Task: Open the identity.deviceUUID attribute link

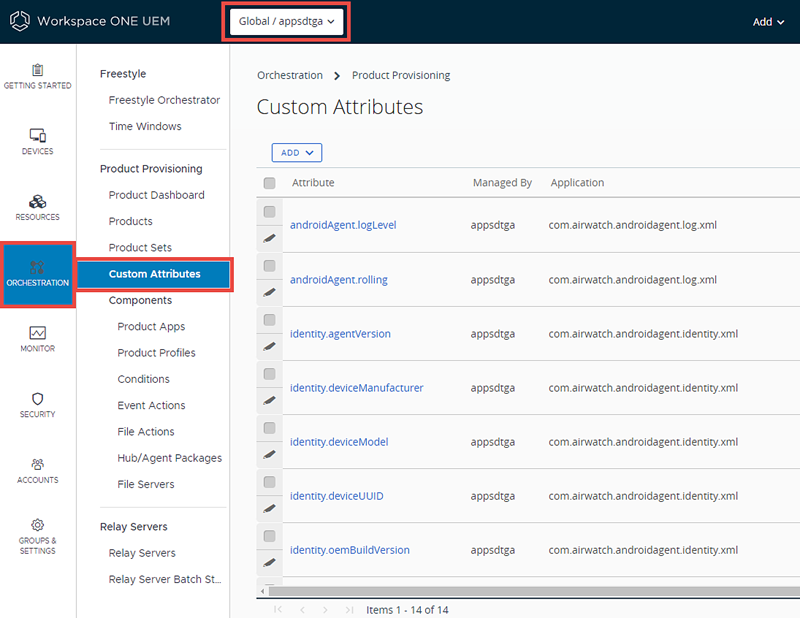Action: 337,496
